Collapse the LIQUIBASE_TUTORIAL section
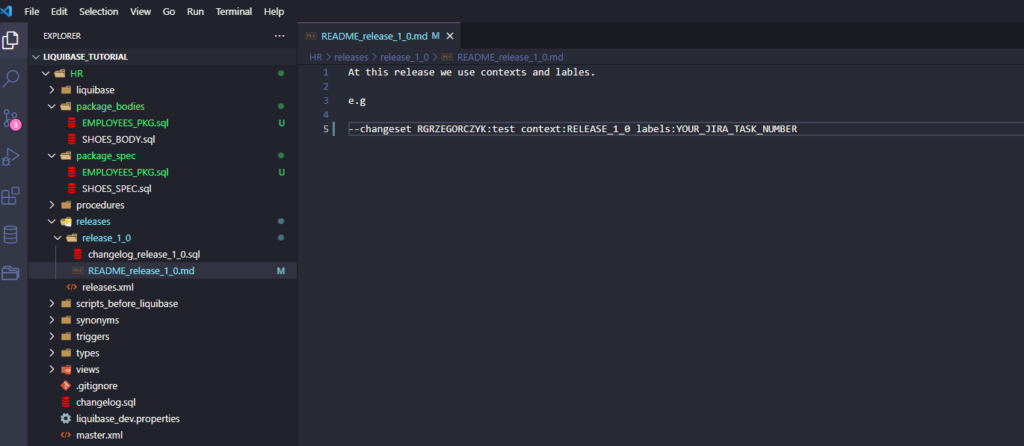This screenshot has width=1024, height=446. click(x=162, y=57)
